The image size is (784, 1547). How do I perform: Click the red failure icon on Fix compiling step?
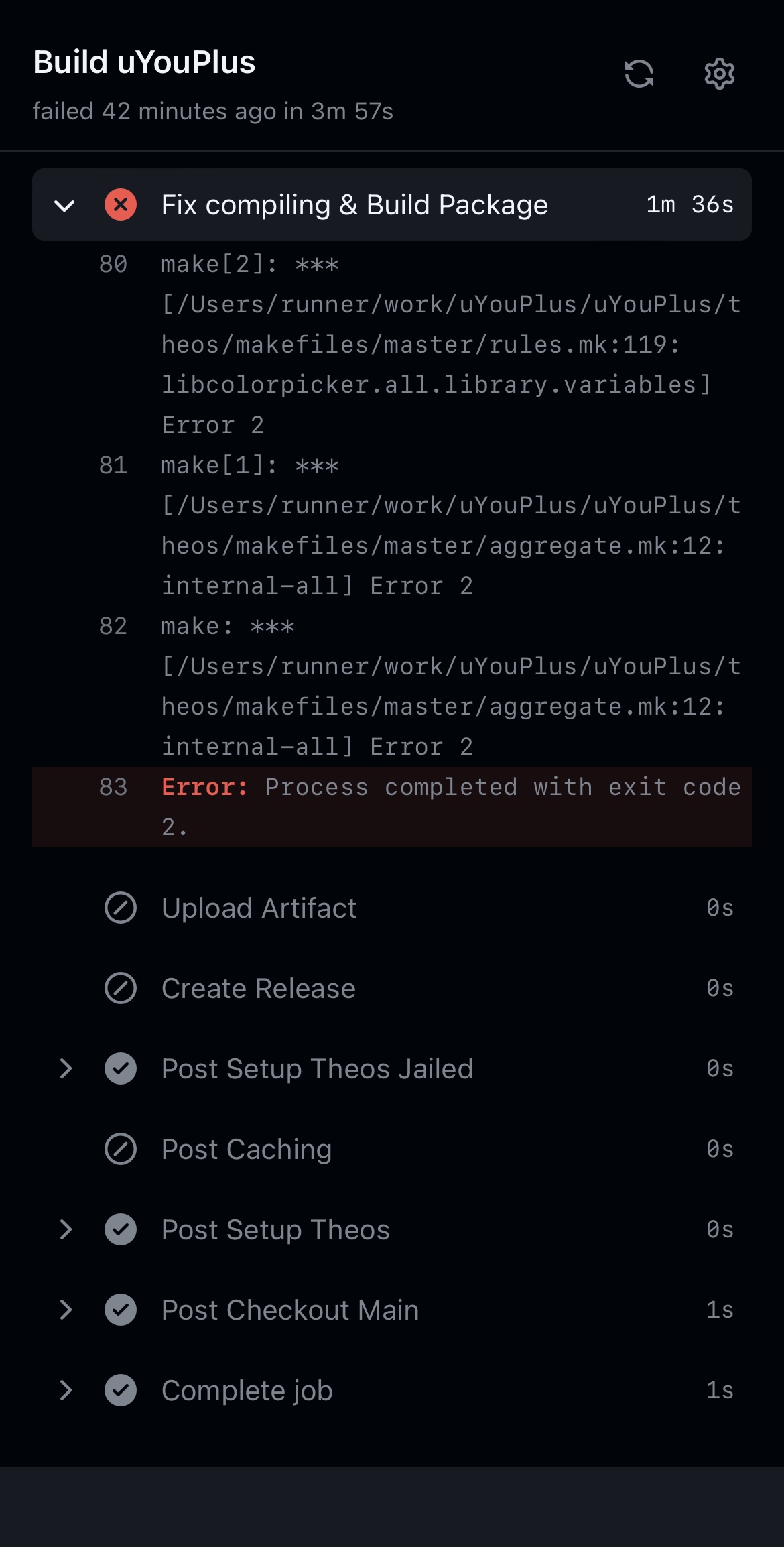[x=121, y=205]
